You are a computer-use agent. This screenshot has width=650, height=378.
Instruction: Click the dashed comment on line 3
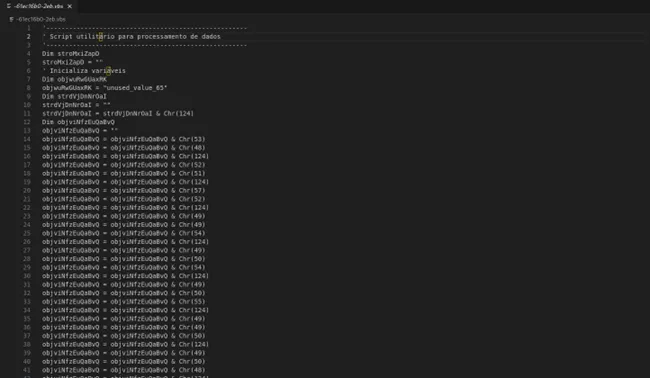[x=145, y=45]
